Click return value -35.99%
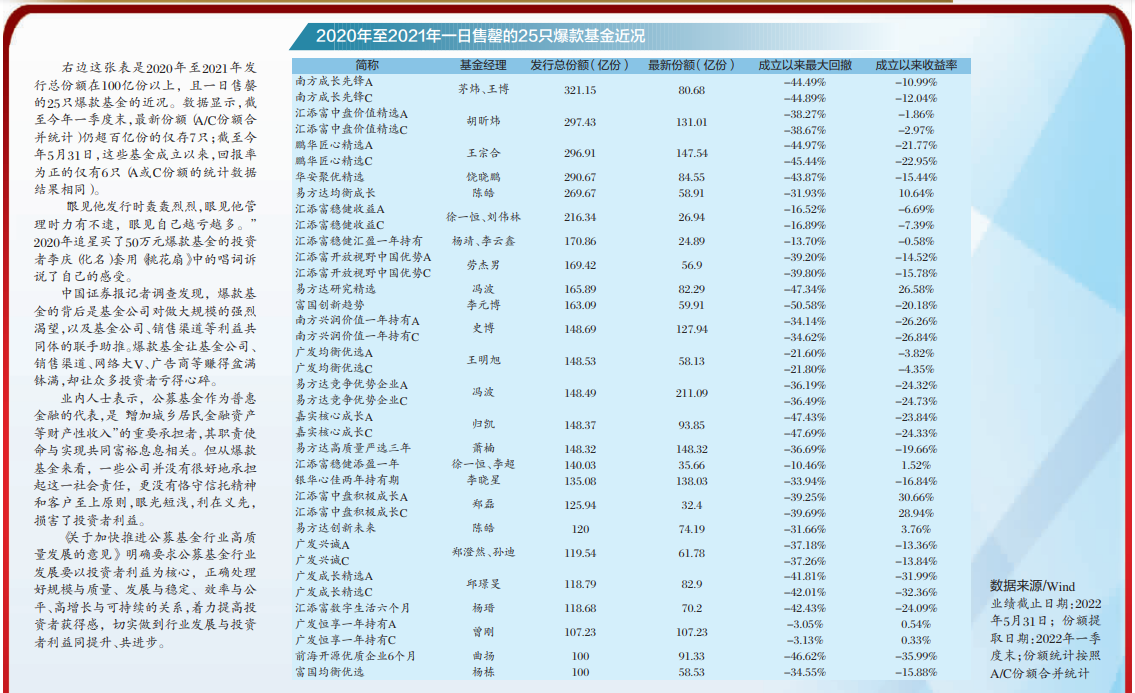This screenshot has height=693, width=1135. [916, 656]
